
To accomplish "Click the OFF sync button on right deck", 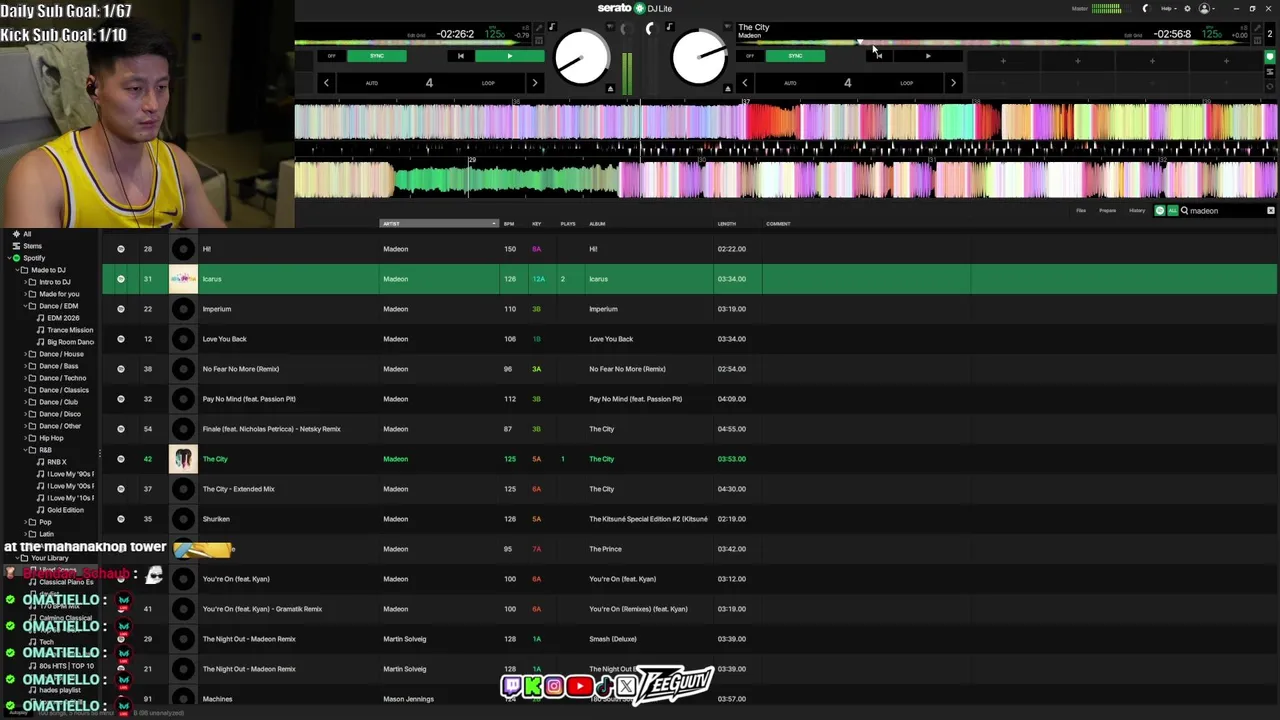I will [750, 56].
